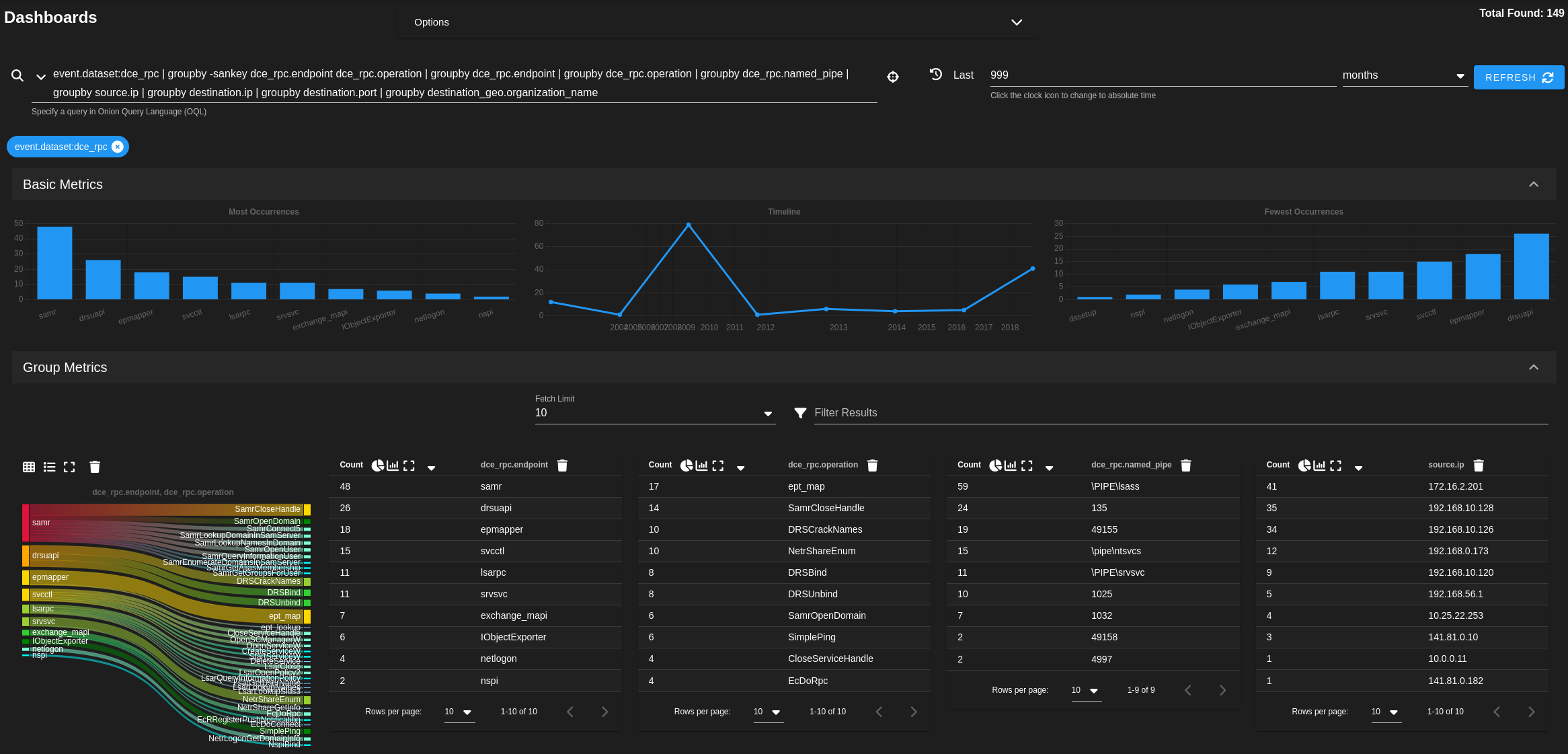Expand the Sankey diagram to fullscreen
Viewport: 1568px width, 754px height.
[x=69, y=466]
